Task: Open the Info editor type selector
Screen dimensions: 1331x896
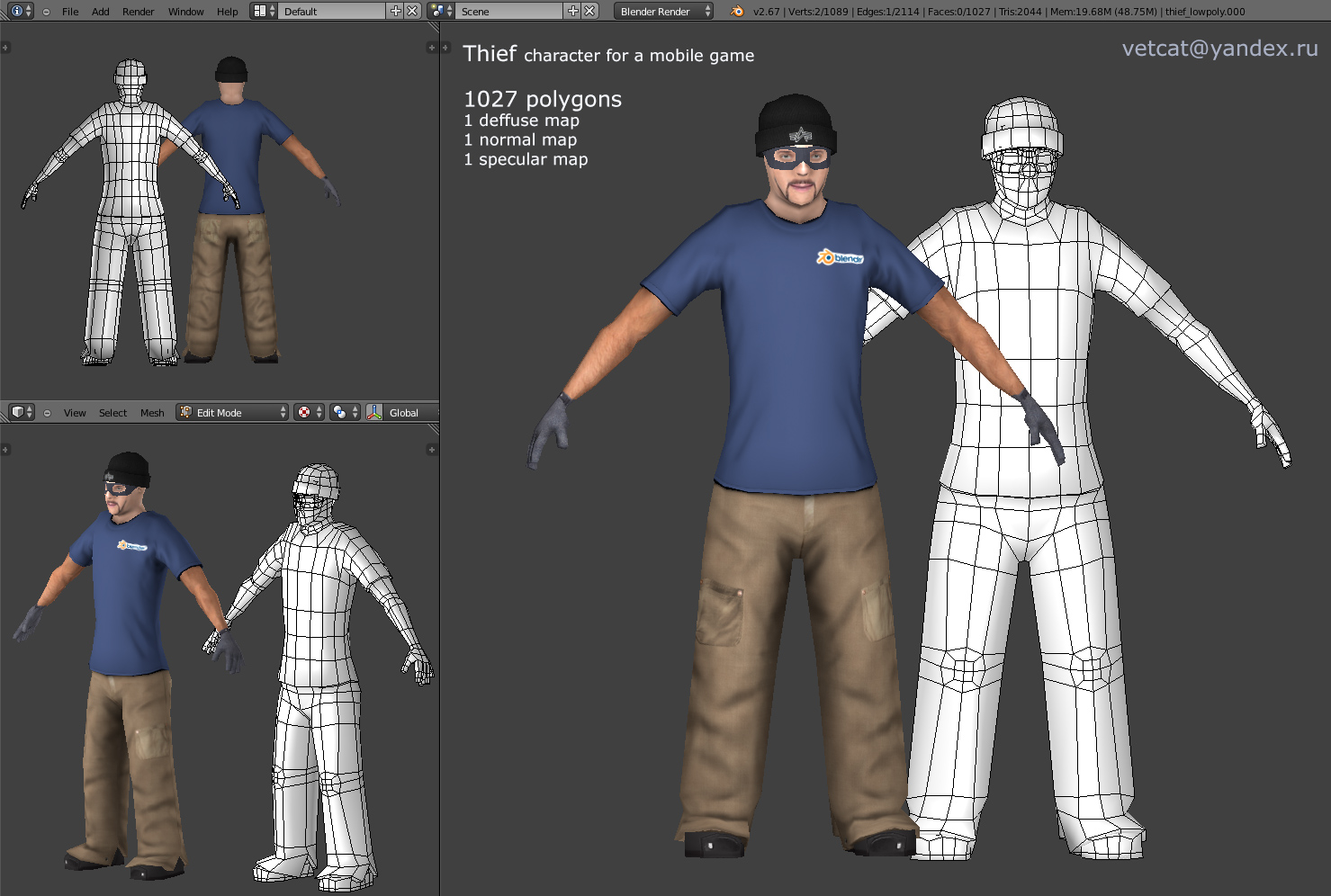Action: tap(22, 11)
